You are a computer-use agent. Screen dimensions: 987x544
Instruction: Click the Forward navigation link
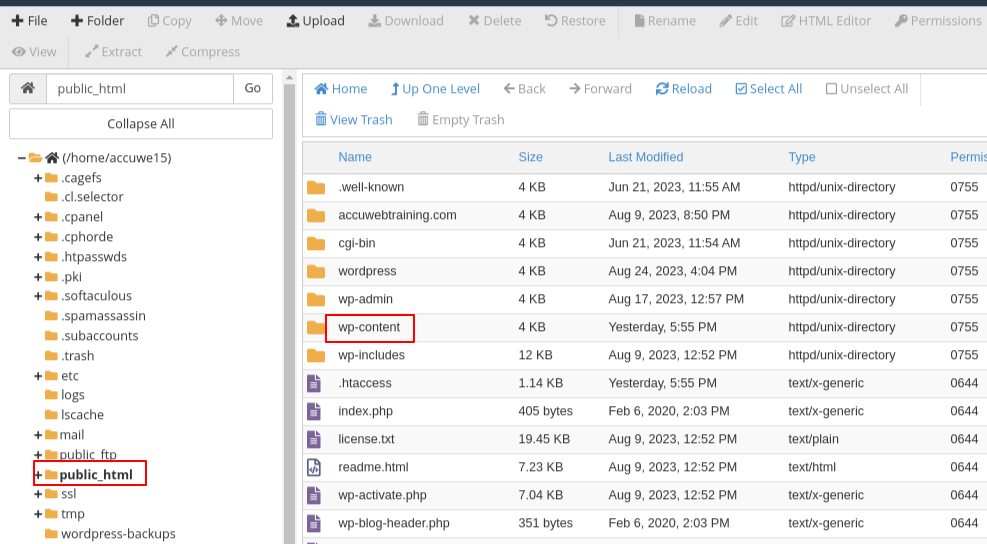click(600, 89)
